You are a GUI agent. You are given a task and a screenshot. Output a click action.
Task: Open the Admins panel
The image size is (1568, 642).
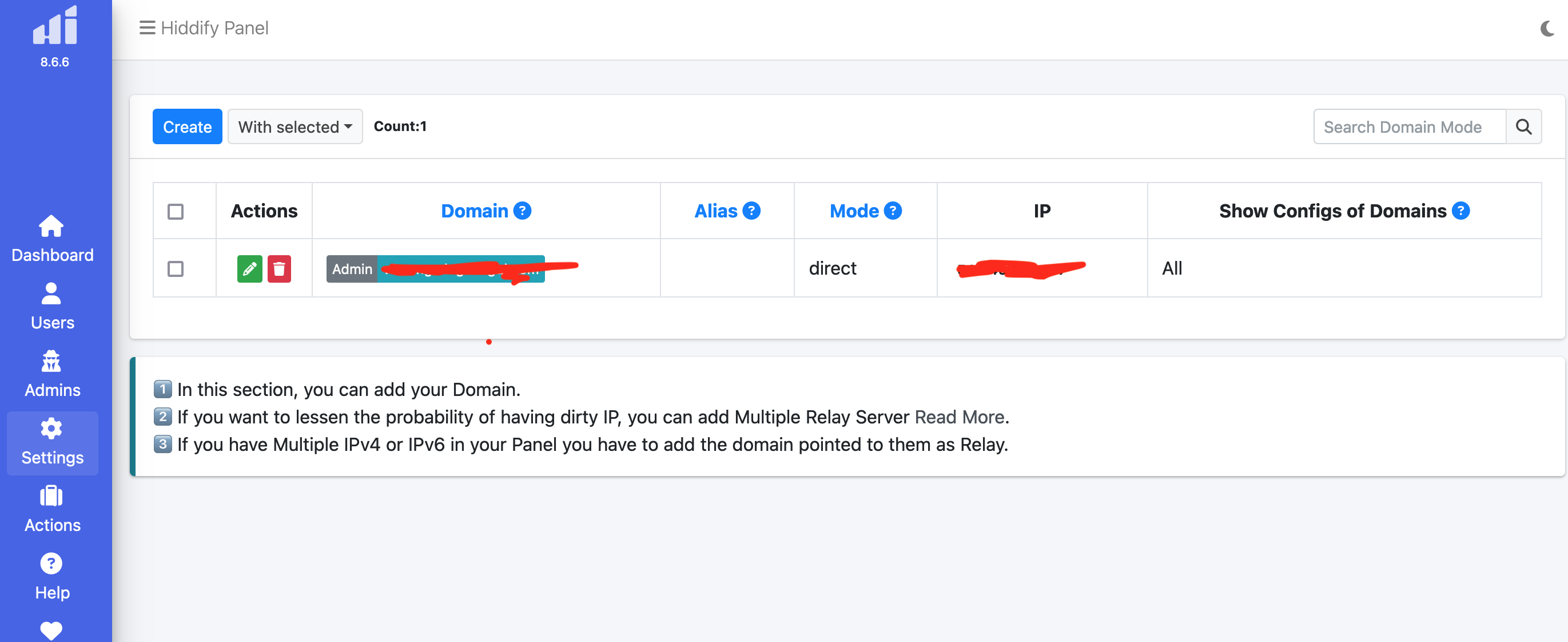point(51,374)
